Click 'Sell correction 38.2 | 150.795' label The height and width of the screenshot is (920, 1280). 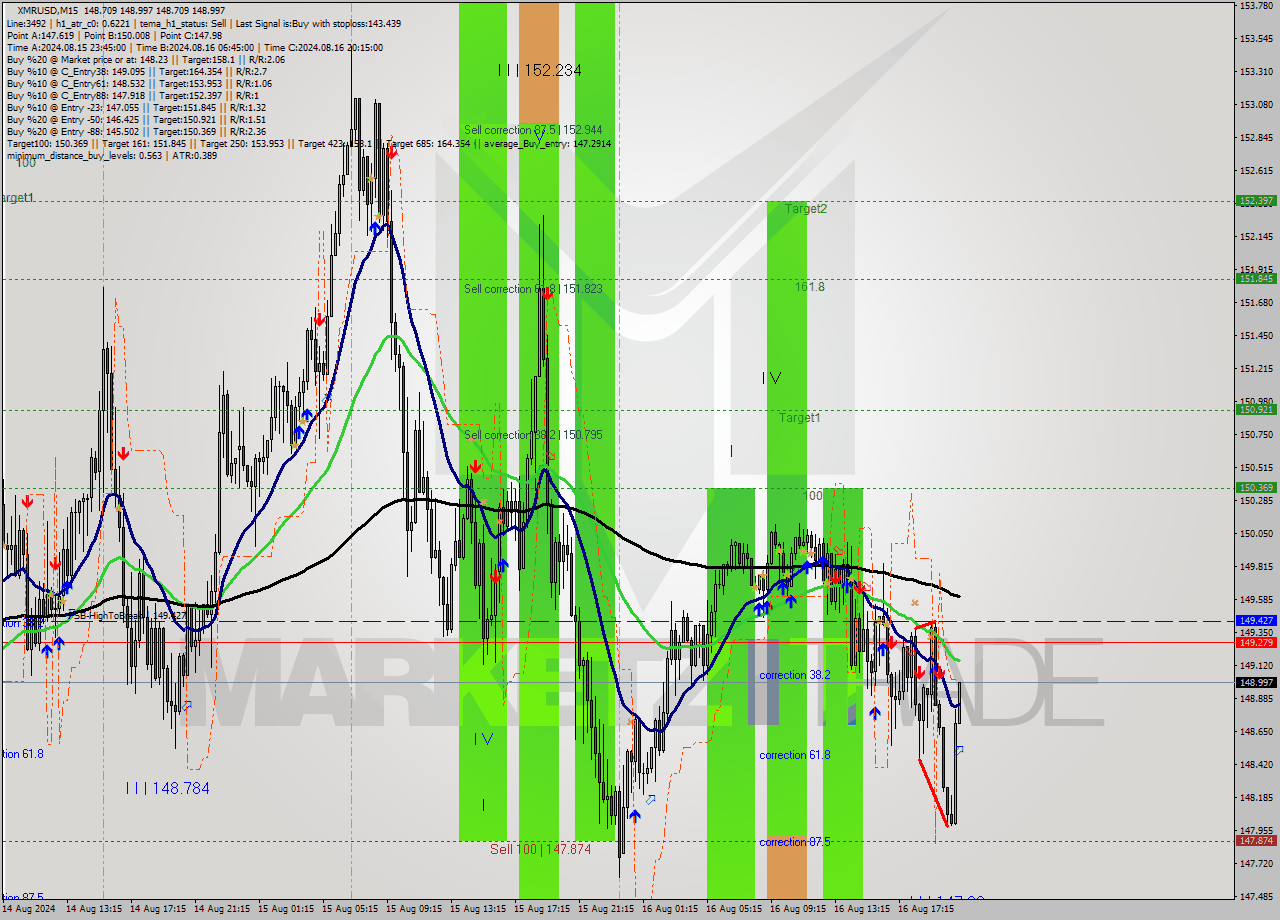click(x=533, y=435)
